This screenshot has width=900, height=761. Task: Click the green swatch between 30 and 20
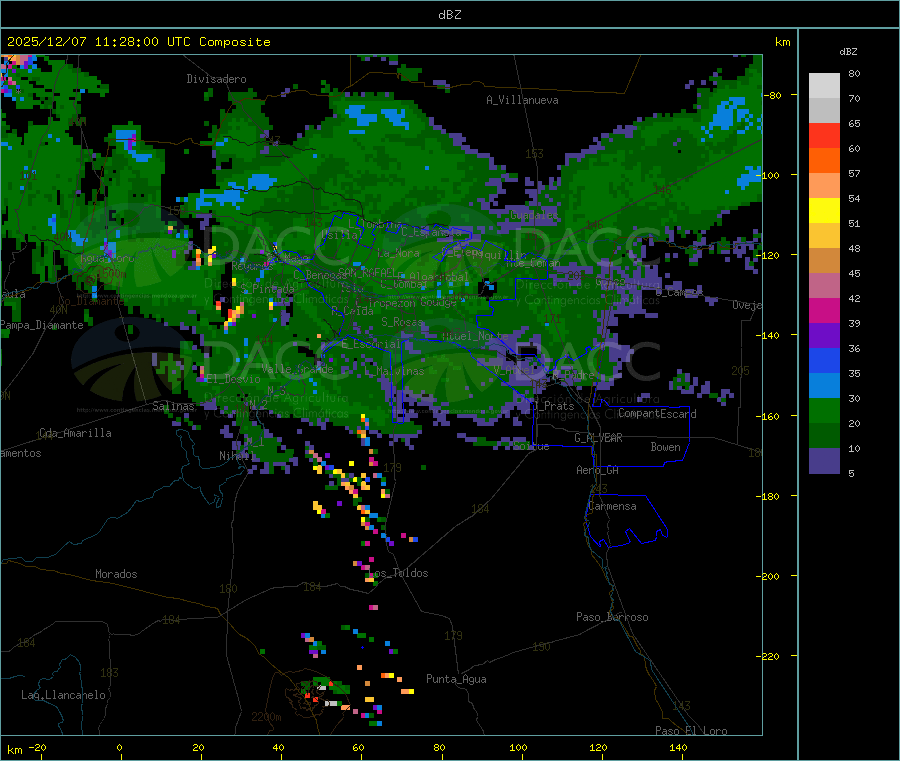(x=824, y=410)
